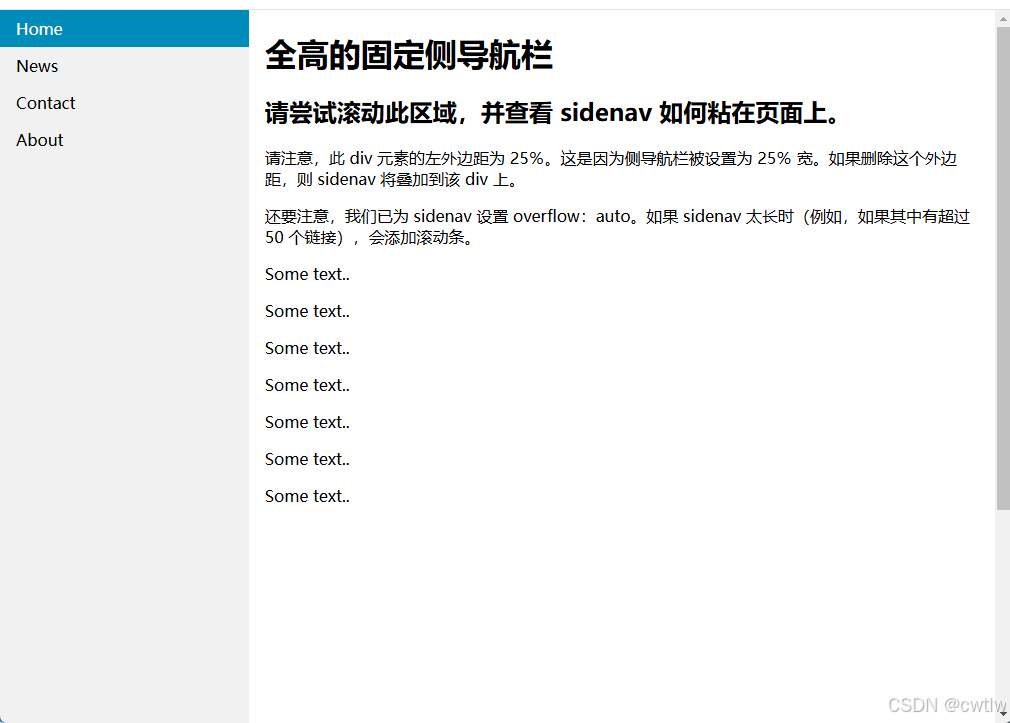Select the About sidebar link
The height and width of the screenshot is (723, 1010).
(124, 140)
